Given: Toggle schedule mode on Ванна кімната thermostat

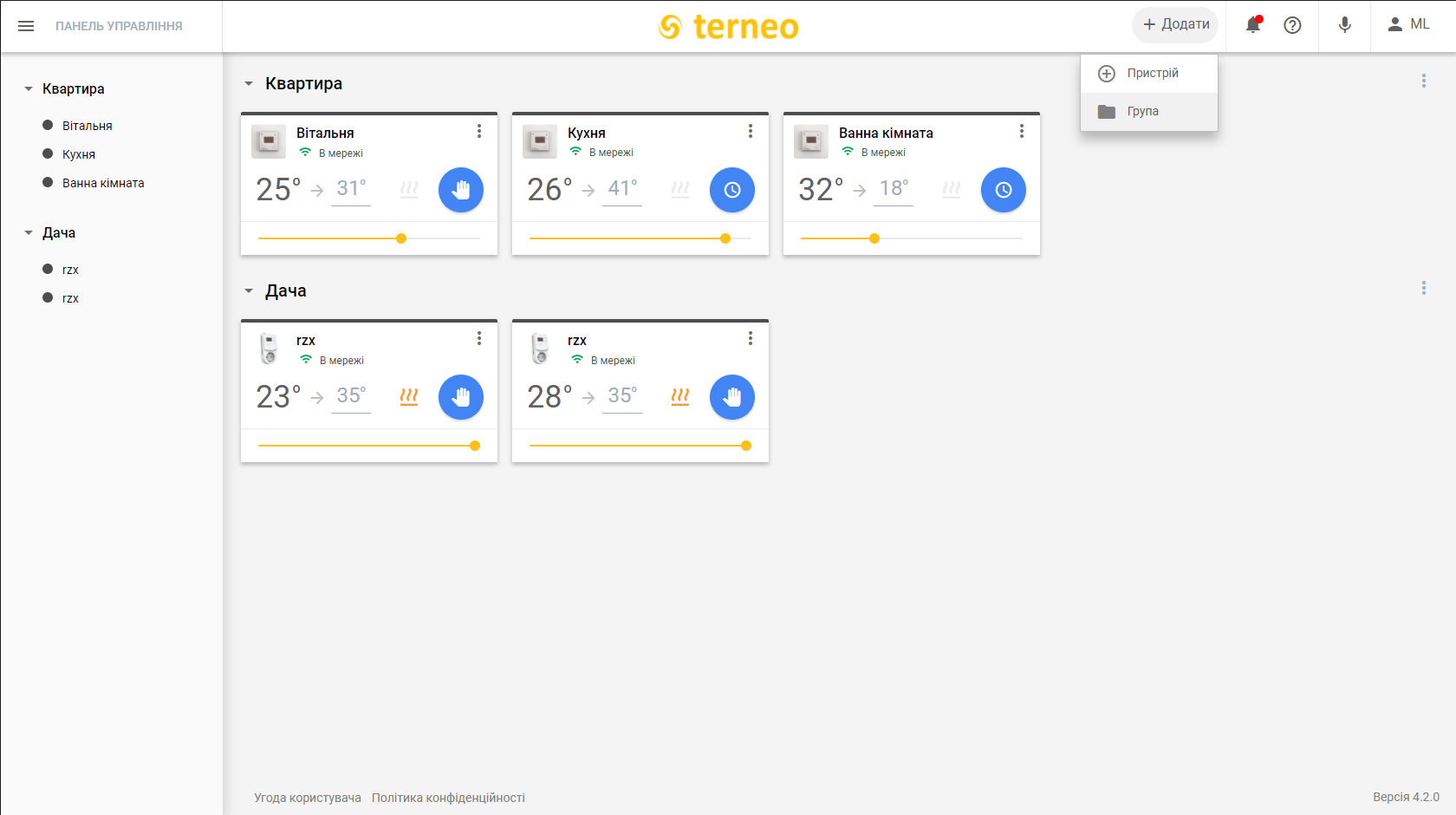Looking at the screenshot, I should coord(1004,190).
